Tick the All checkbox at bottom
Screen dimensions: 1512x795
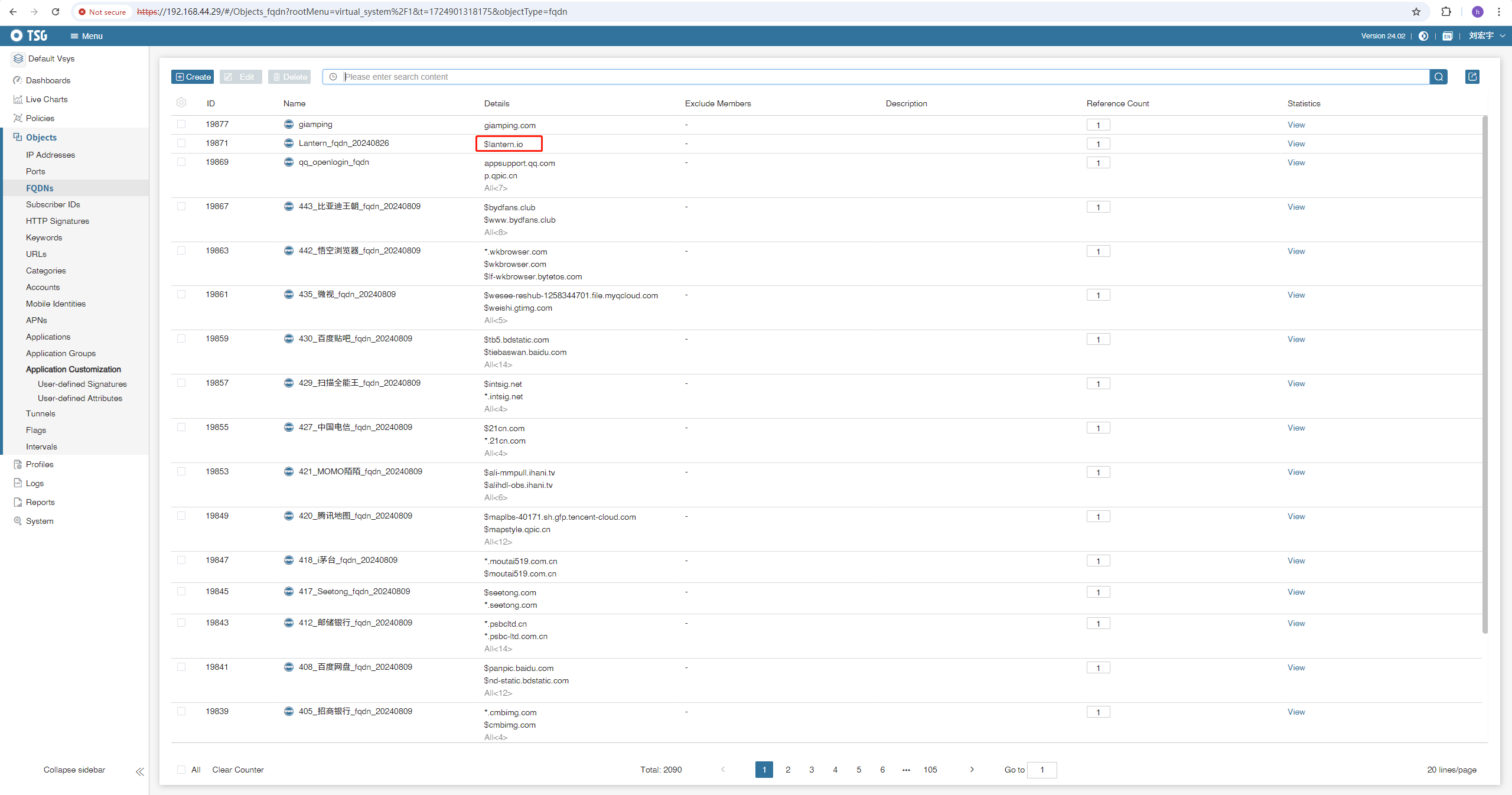pos(181,770)
